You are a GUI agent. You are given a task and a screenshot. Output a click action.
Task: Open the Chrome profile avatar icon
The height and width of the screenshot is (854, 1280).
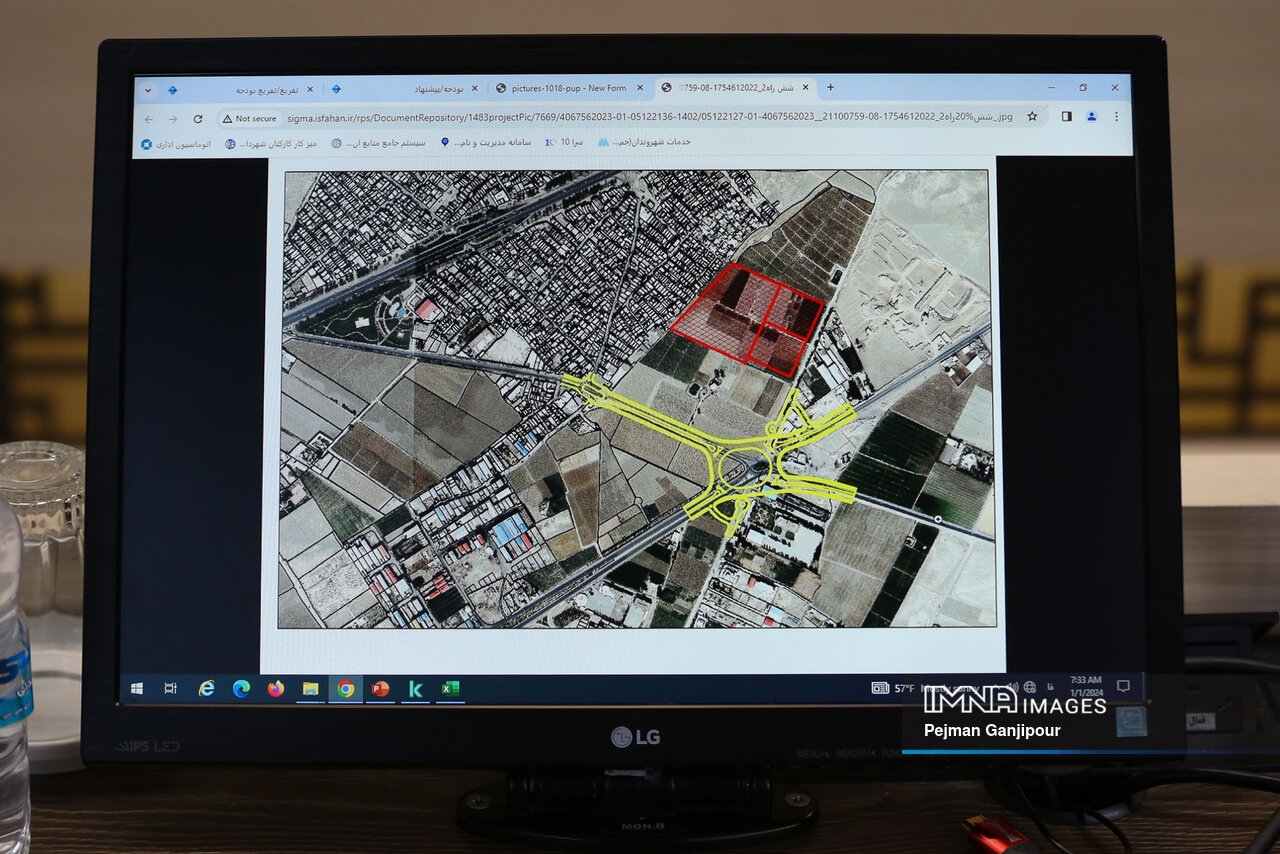[x=1091, y=116]
